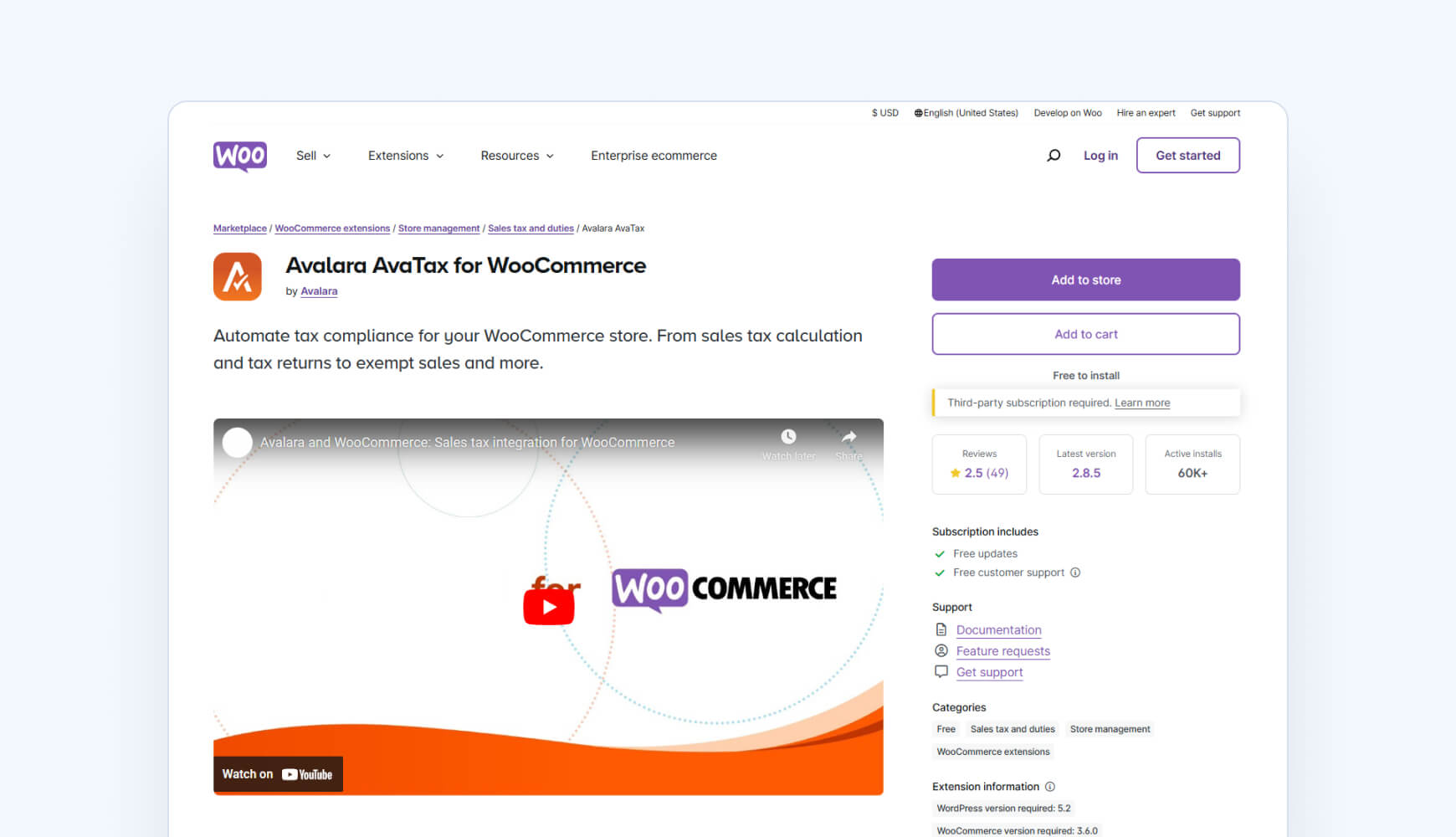Viewport: 1456px width, 837px height.
Task: Click WooCommerce version required: 3.6.0 tag
Action: click(x=1017, y=831)
